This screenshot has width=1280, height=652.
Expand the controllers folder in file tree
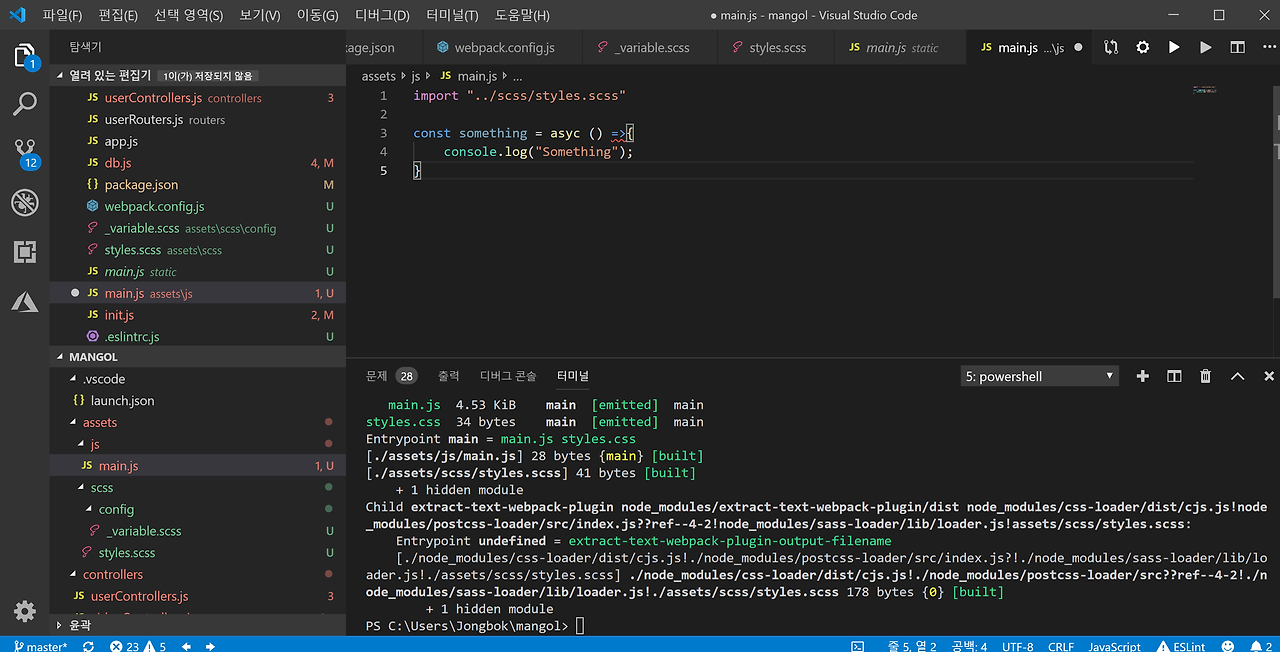pos(112,574)
